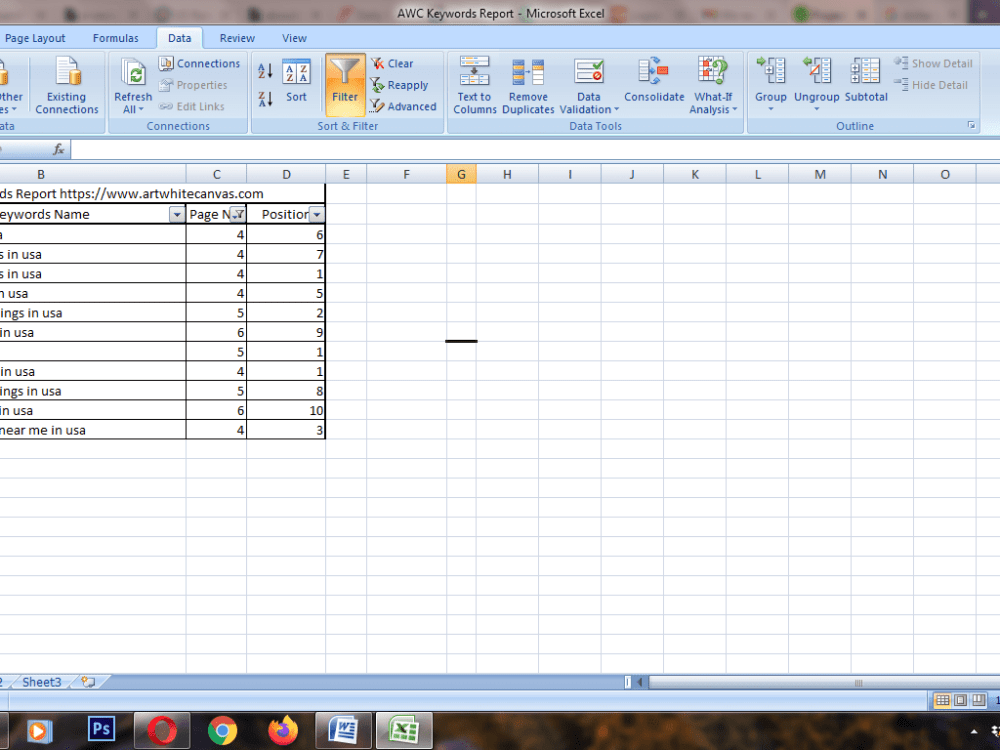Open the Position filter dropdown
Viewport: 1000px width, 750px height.
pos(316,215)
